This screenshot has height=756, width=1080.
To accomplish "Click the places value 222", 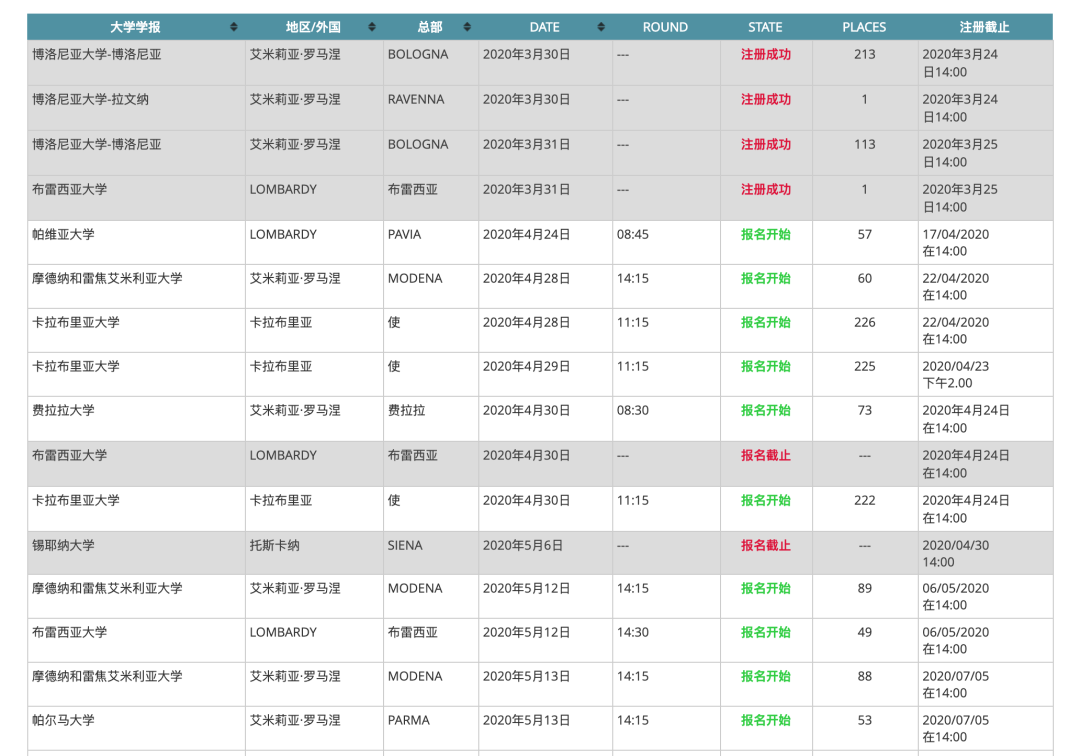I will (864, 501).
